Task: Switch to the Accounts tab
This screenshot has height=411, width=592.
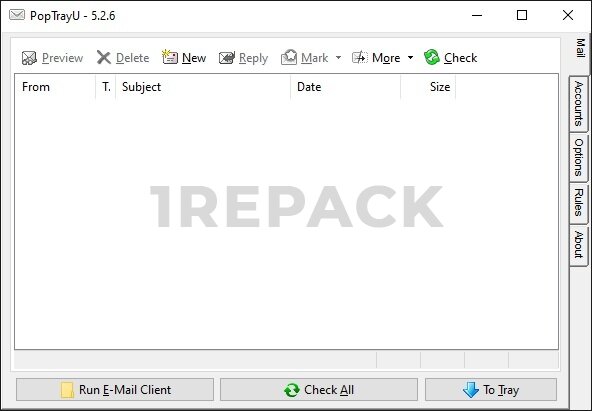Action: 578,103
